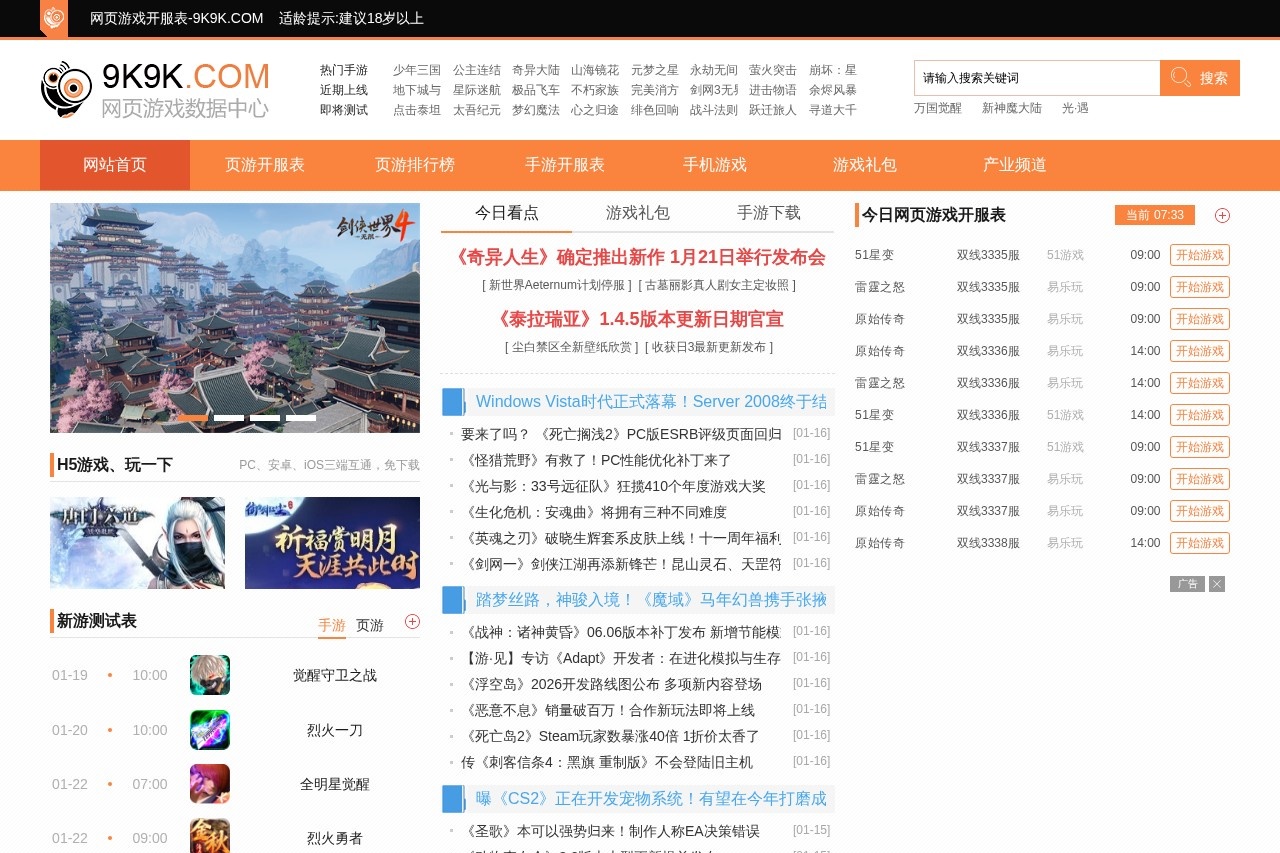This screenshot has width=1280, height=853.
Task: Click the 9K9K.COM site logo
Action: [x=155, y=90]
